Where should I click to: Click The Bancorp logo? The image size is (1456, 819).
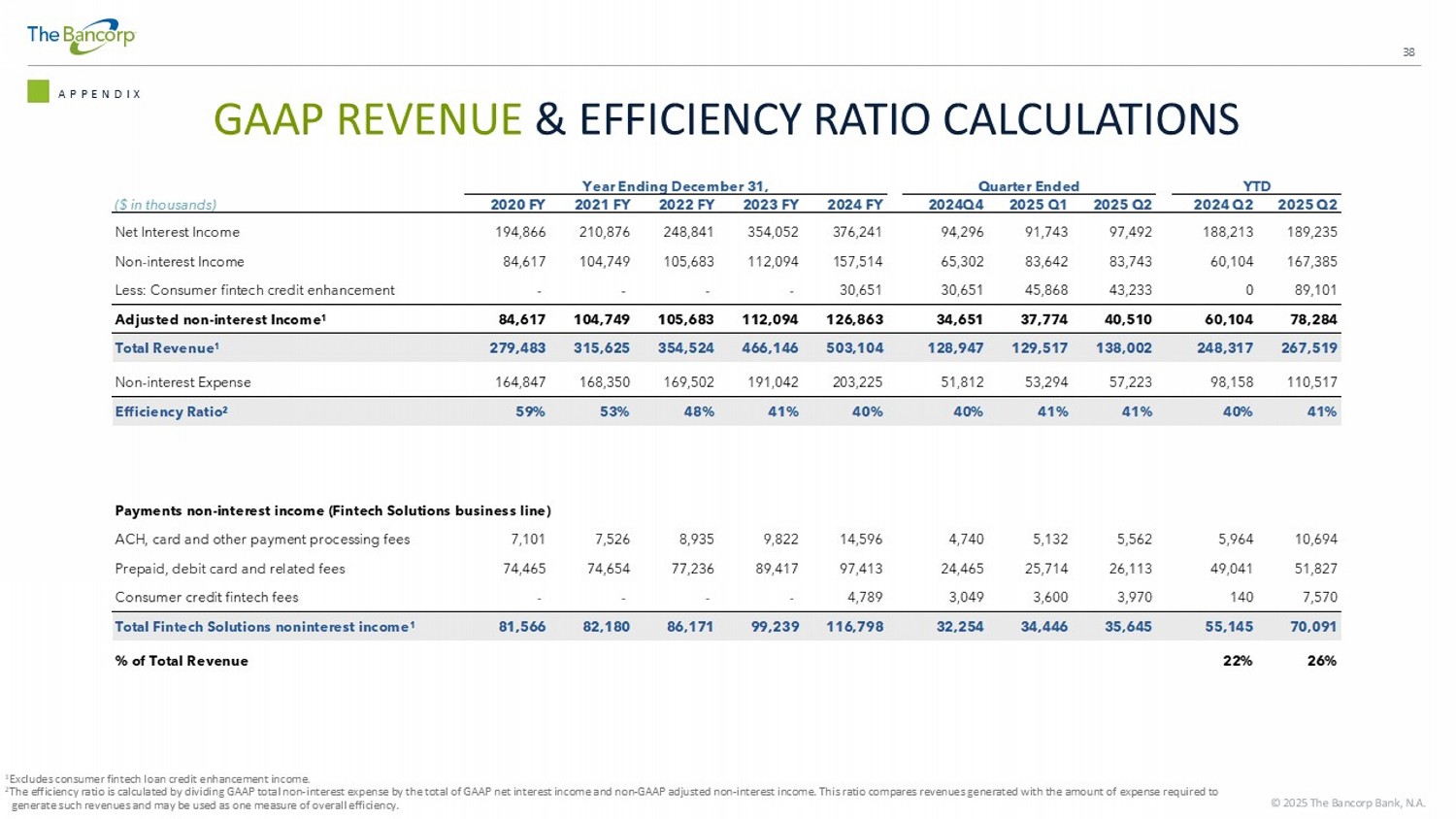click(81, 36)
